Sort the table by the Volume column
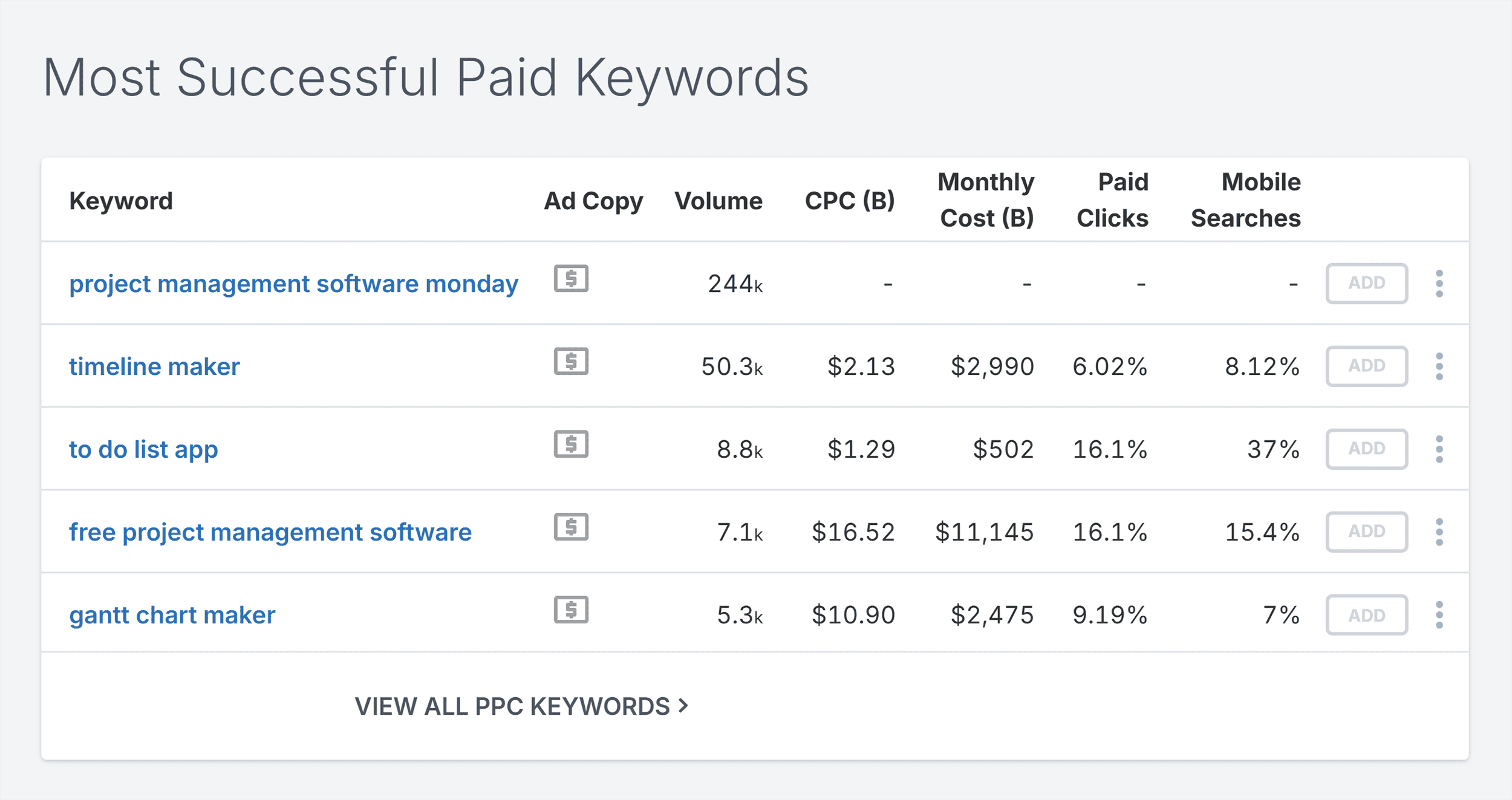1512x800 pixels. pyautogui.click(x=719, y=200)
